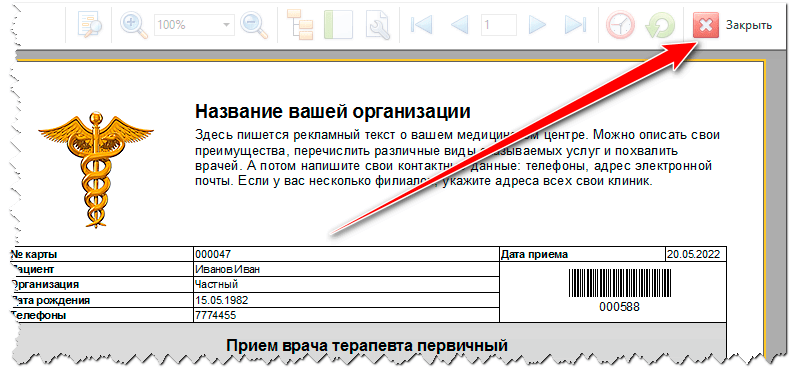Screen dimensions: 790x374
Task: Click the card number value 000047
Action: [212, 254]
